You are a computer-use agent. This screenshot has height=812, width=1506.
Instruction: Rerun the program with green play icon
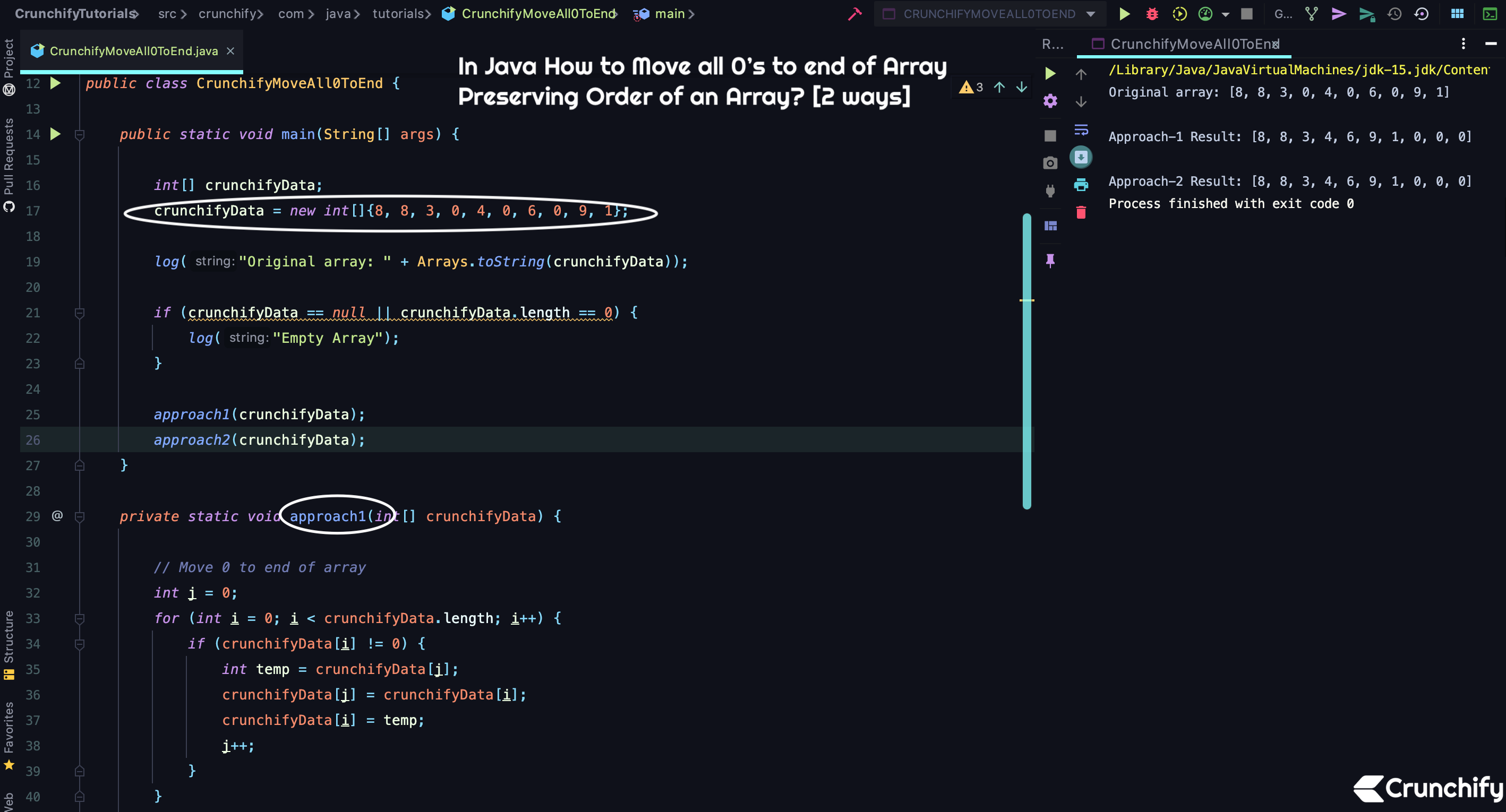coord(1050,74)
